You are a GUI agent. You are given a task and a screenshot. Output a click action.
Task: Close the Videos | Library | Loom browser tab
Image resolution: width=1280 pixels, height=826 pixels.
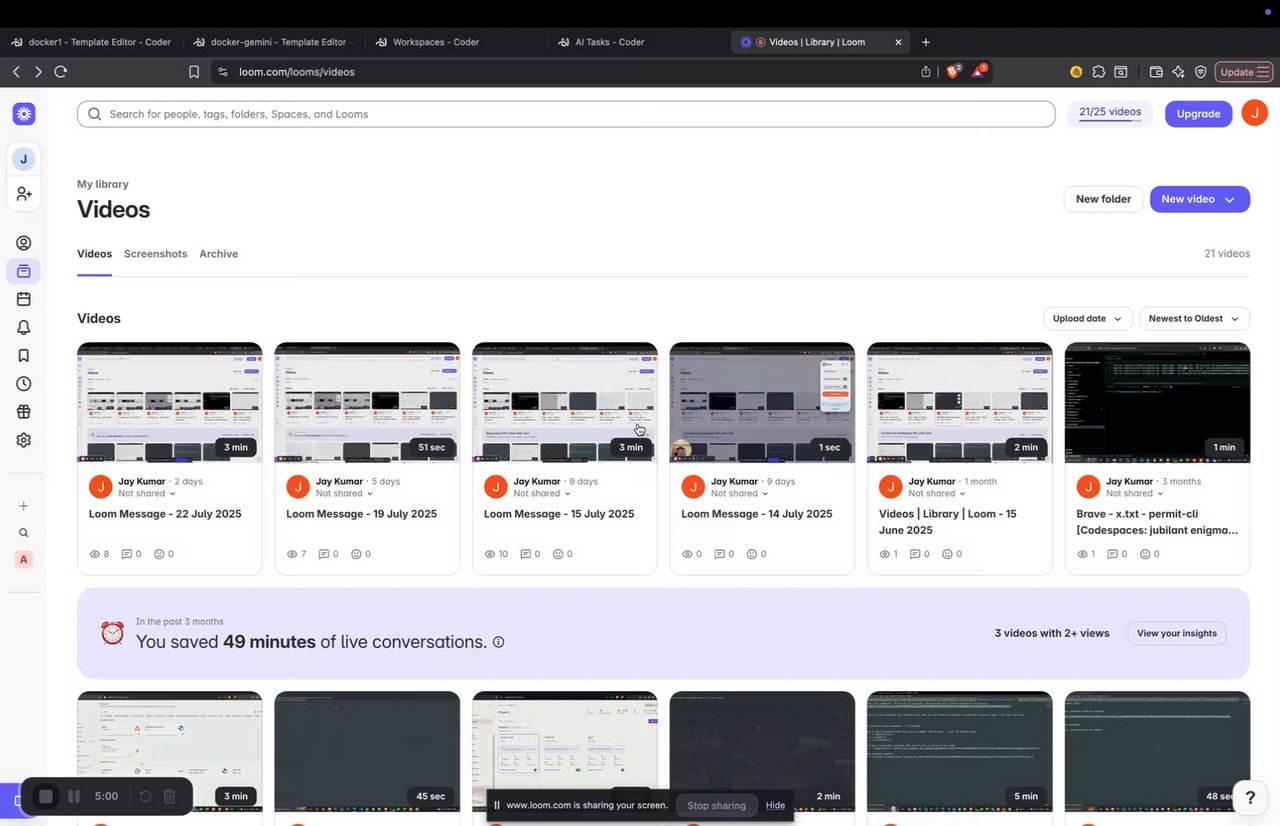click(898, 42)
